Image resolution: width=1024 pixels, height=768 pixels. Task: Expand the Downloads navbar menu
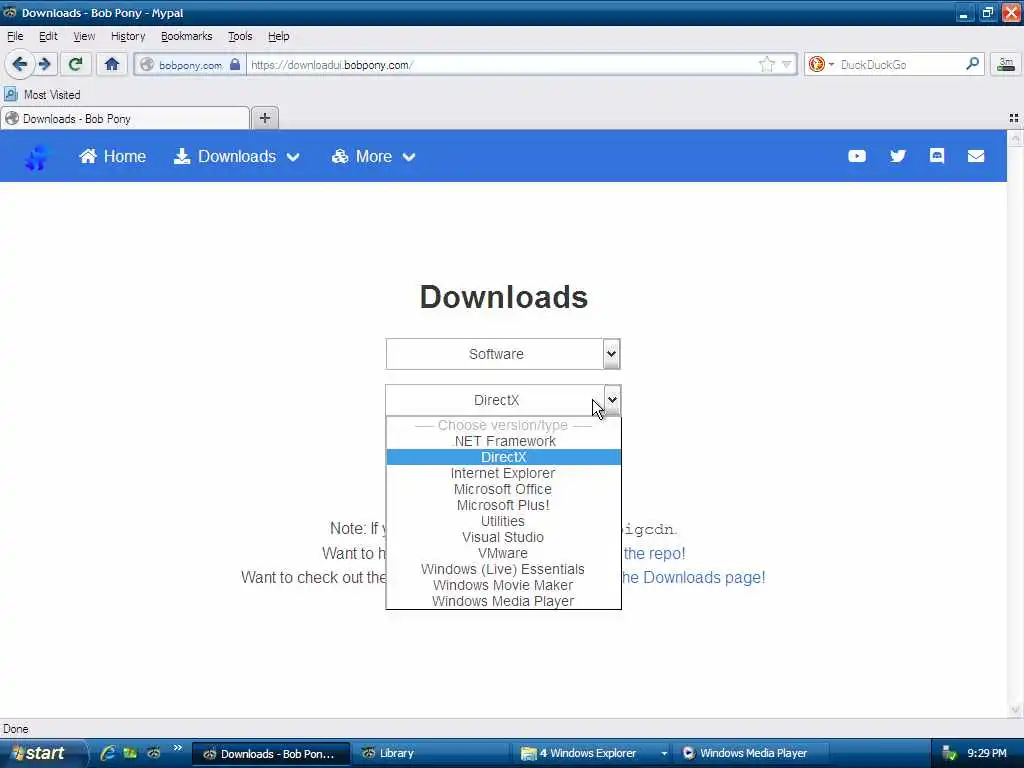pyautogui.click(x=236, y=157)
